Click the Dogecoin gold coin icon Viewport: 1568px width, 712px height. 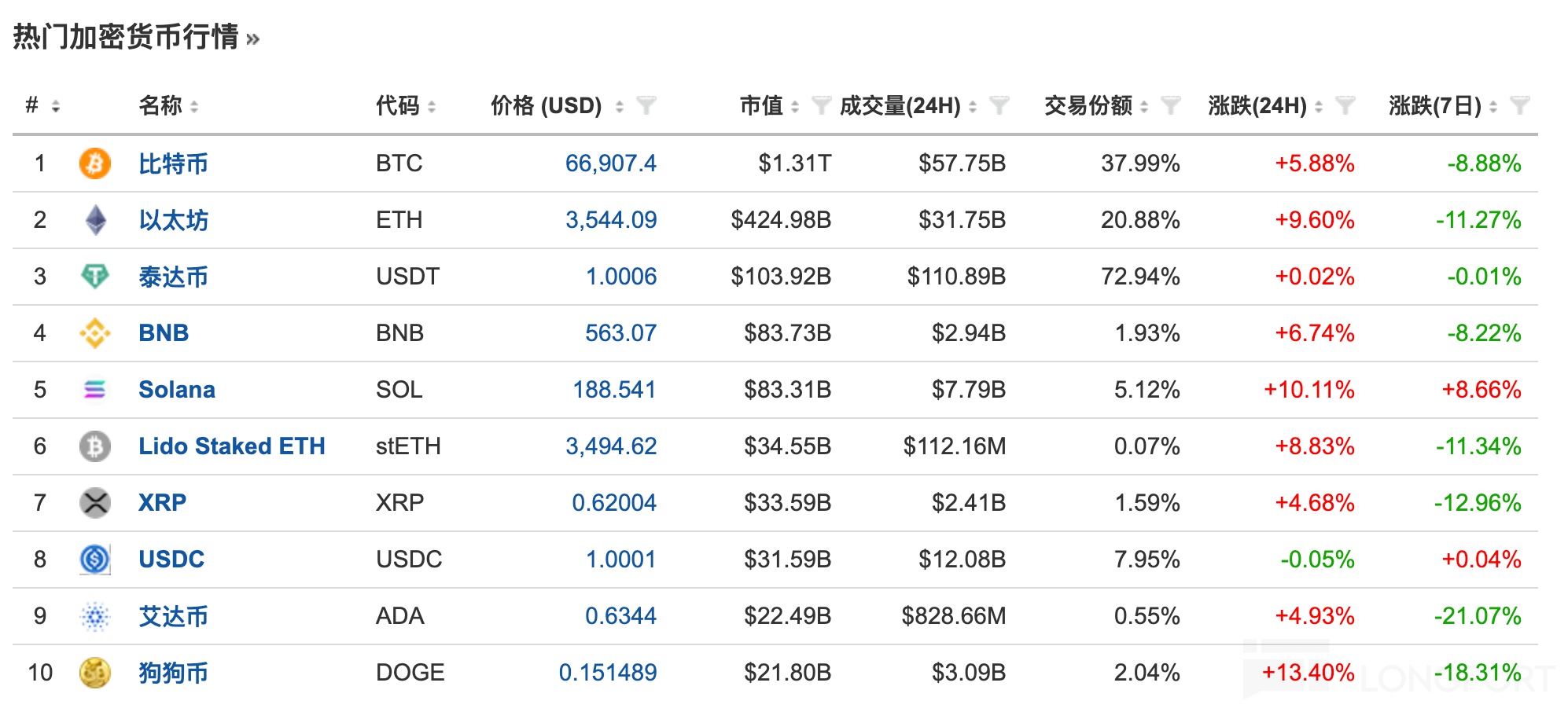[95, 673]
